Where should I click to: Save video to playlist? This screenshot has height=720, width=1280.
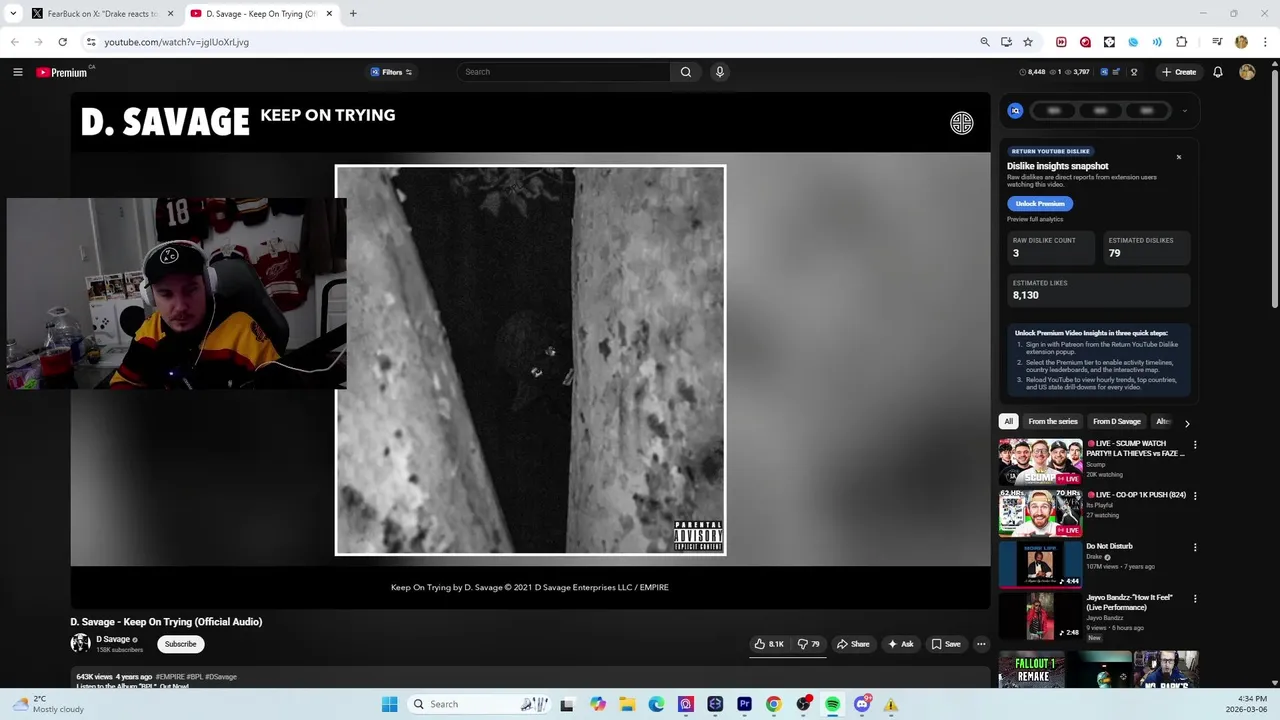coord(946,644)
